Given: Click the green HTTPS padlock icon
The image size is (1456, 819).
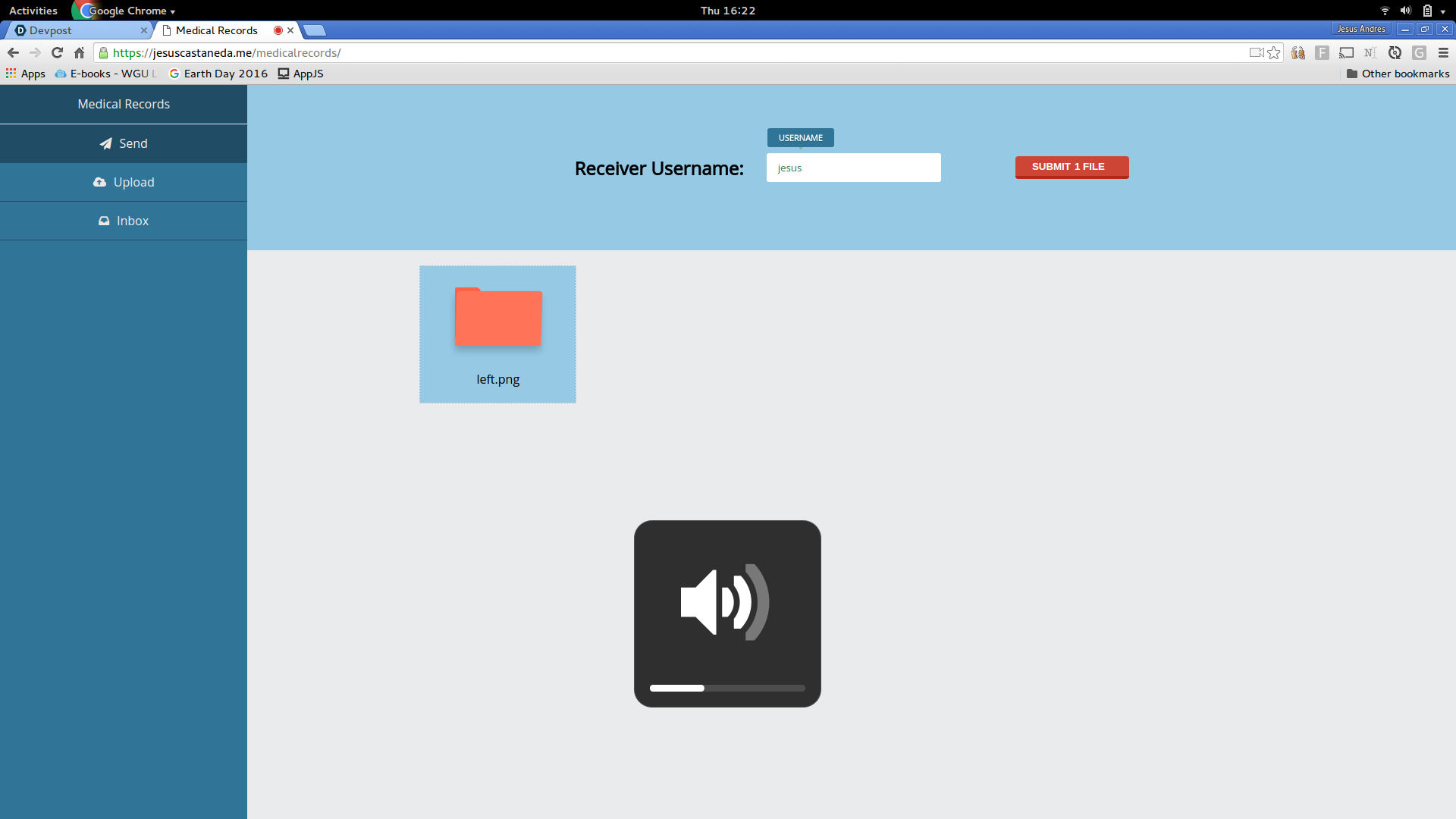Looking at the screenshot, I should [104, 53].
